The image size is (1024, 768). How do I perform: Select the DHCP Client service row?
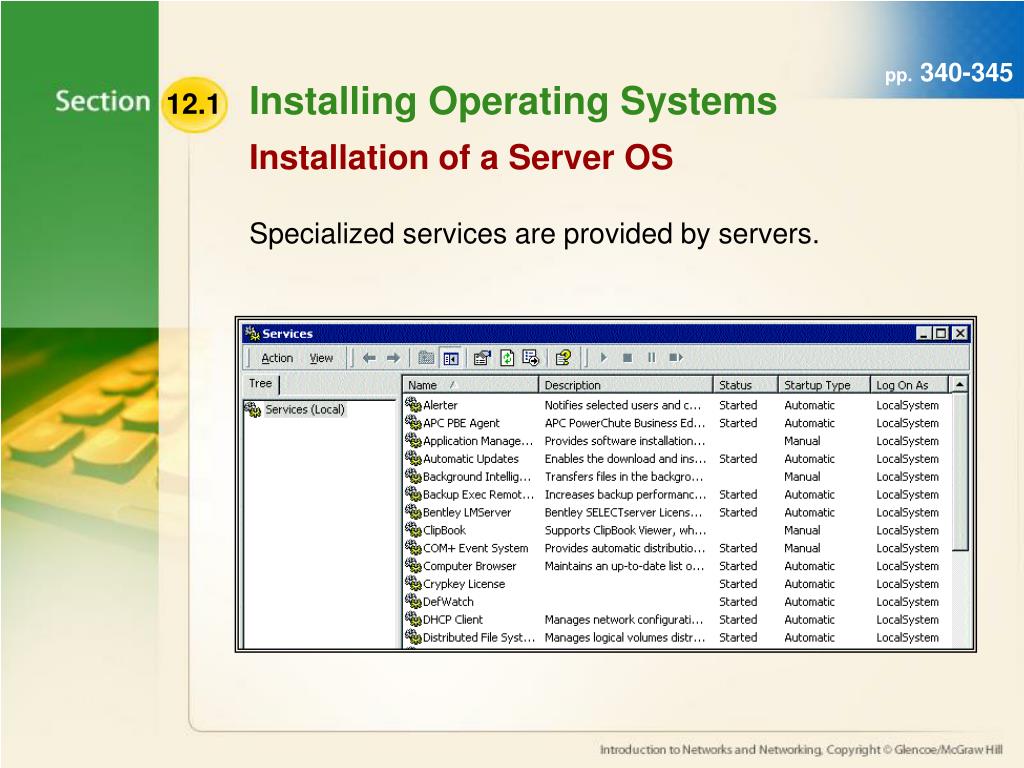pos(677,620)
